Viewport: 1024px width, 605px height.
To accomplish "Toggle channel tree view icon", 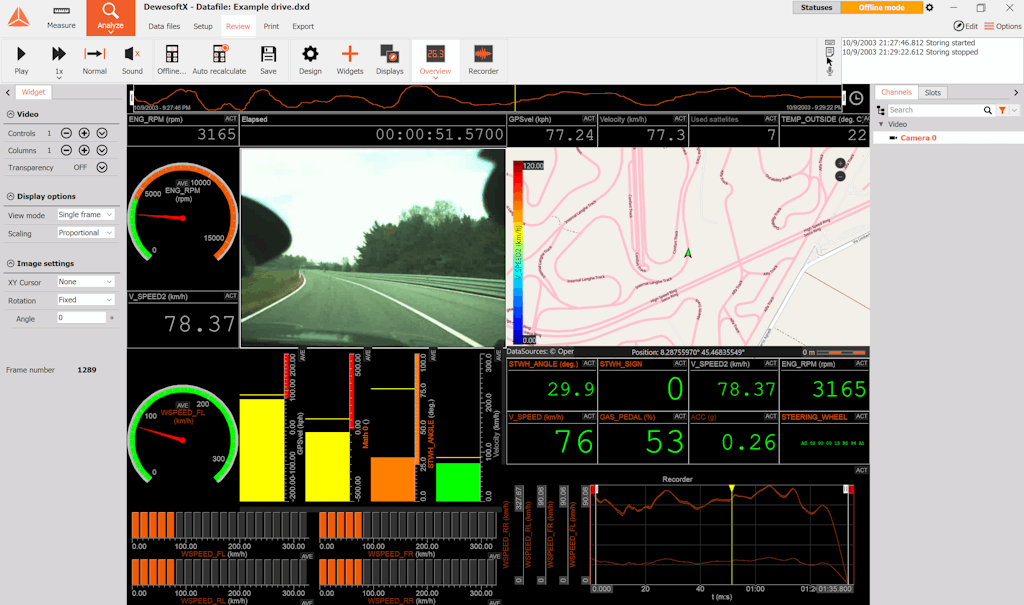I will (881, 110).
